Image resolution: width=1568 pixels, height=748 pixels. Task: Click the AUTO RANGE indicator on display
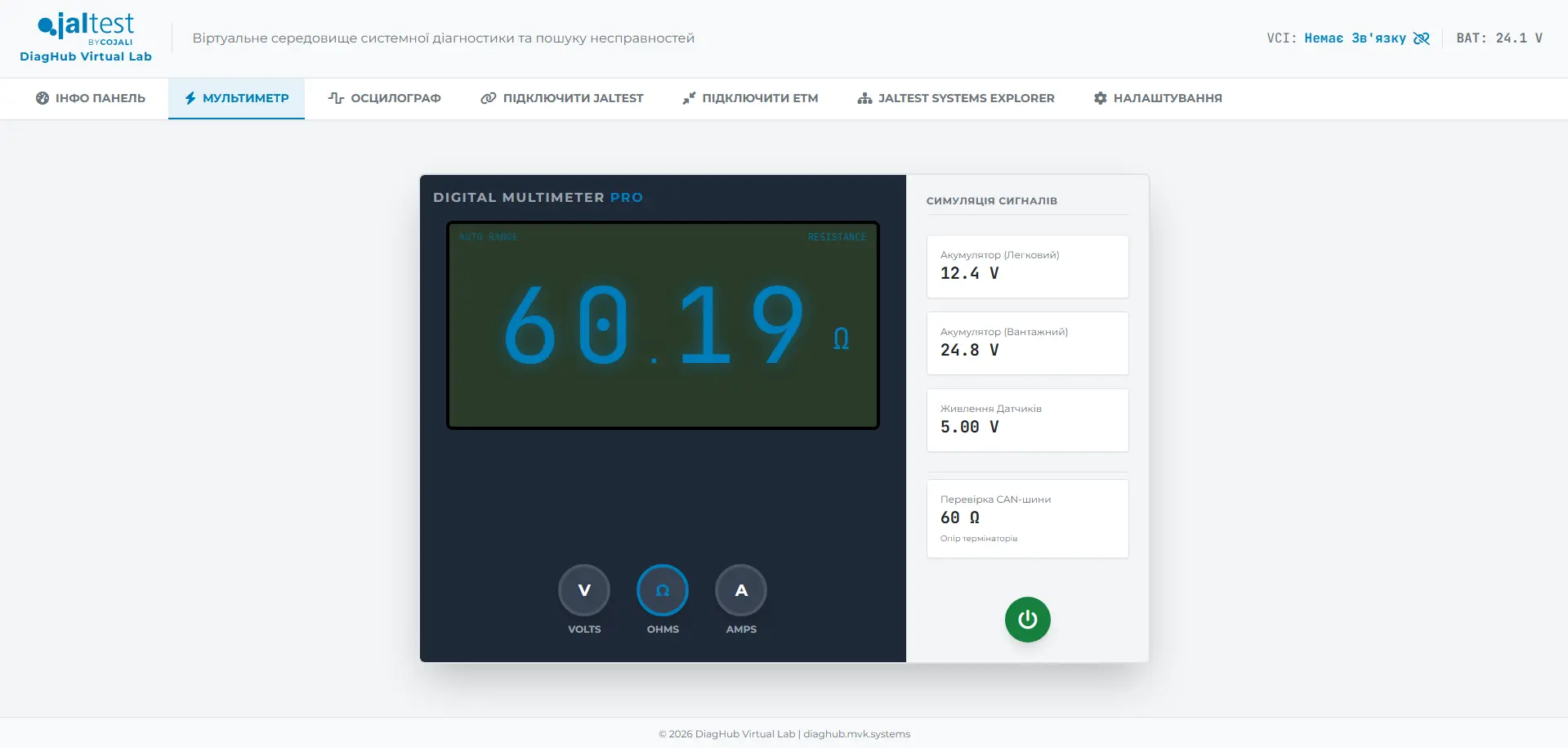pyautogui.click(x=489, y=237)
